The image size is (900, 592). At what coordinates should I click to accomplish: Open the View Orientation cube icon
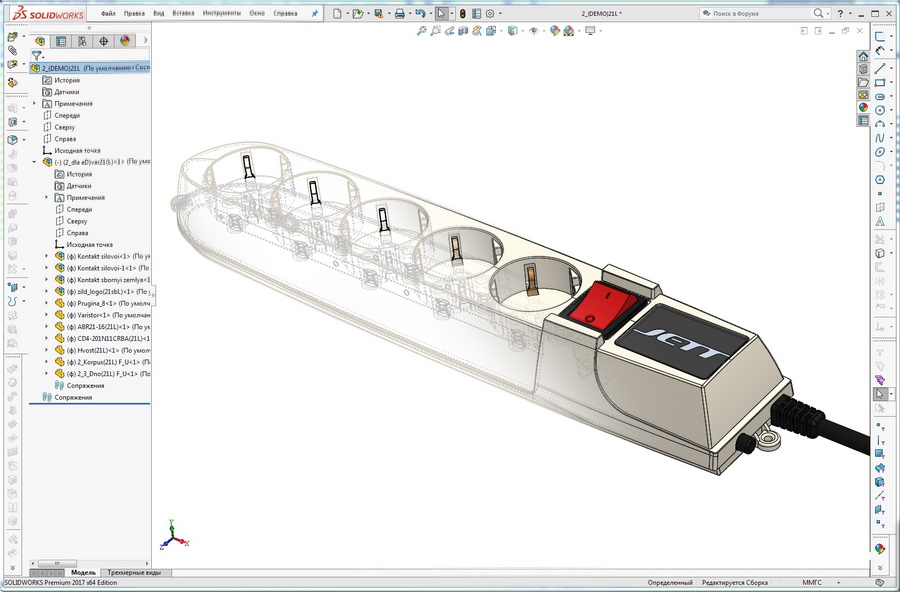point(491,31)
